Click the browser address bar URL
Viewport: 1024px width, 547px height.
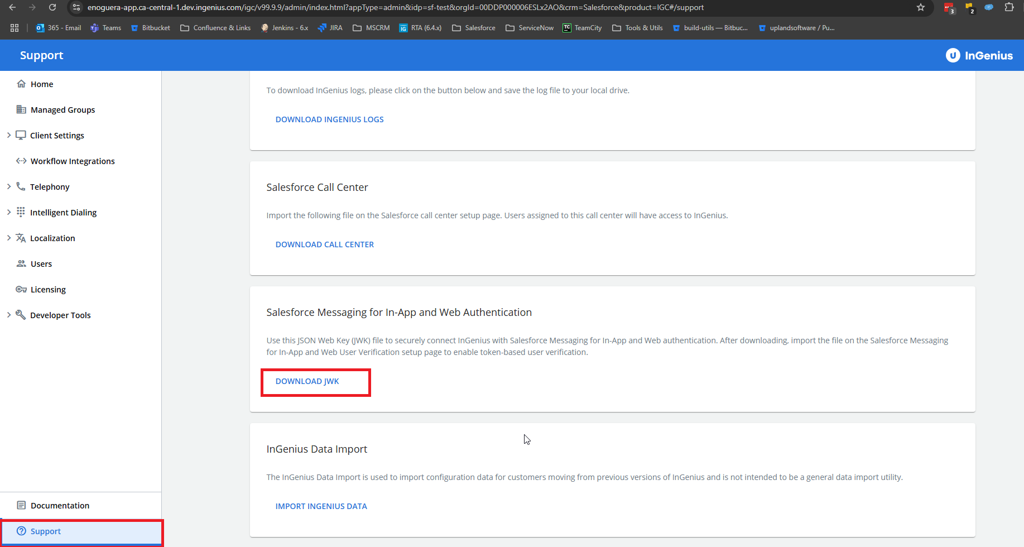tap(400, 8)
